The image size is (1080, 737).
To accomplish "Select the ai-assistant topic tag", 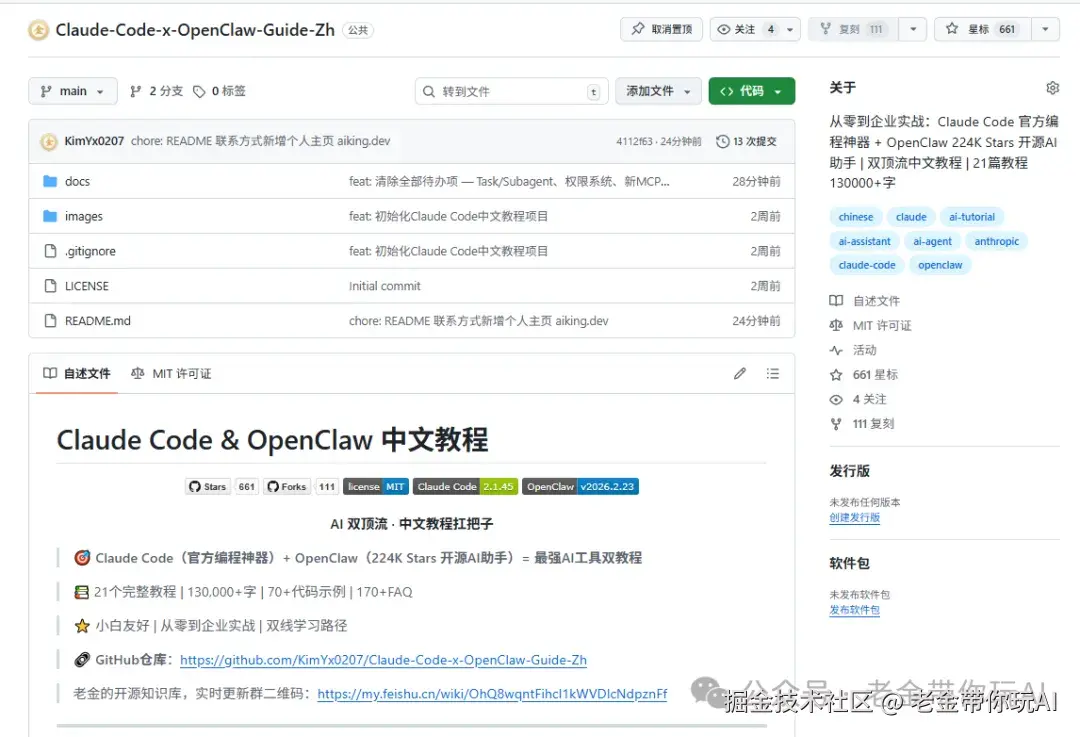I will click(864, 241).
